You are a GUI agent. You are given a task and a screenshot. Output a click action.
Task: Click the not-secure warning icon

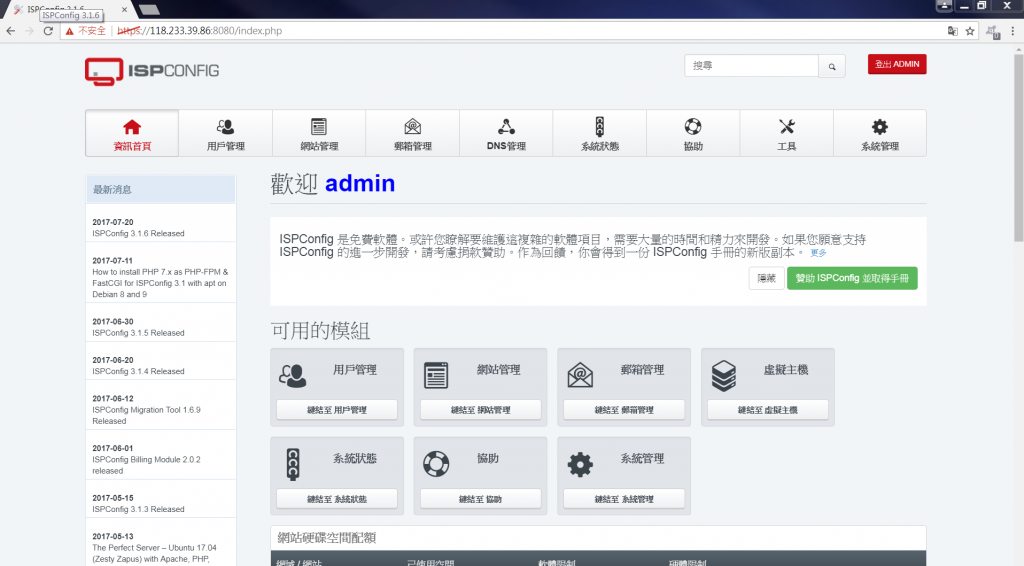tap(69, 31)
